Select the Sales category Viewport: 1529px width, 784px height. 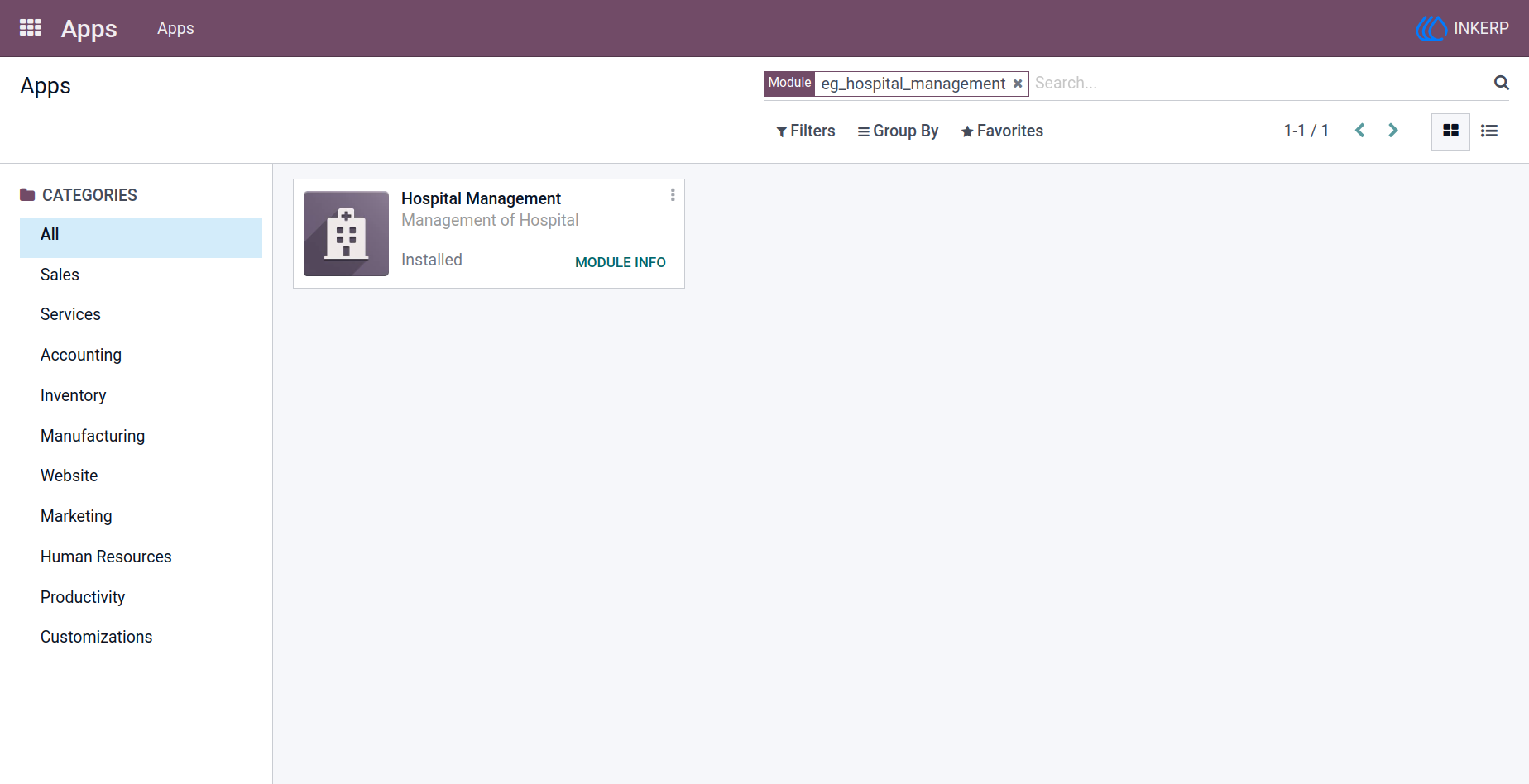[141, 275]
